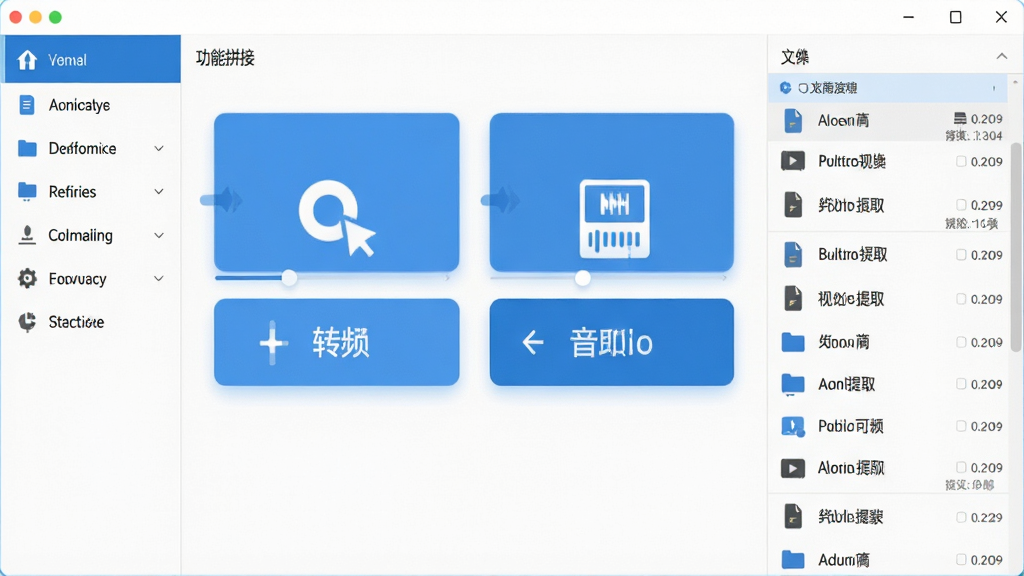Click the blue file icon for Bulttro row

pos(793,254)
